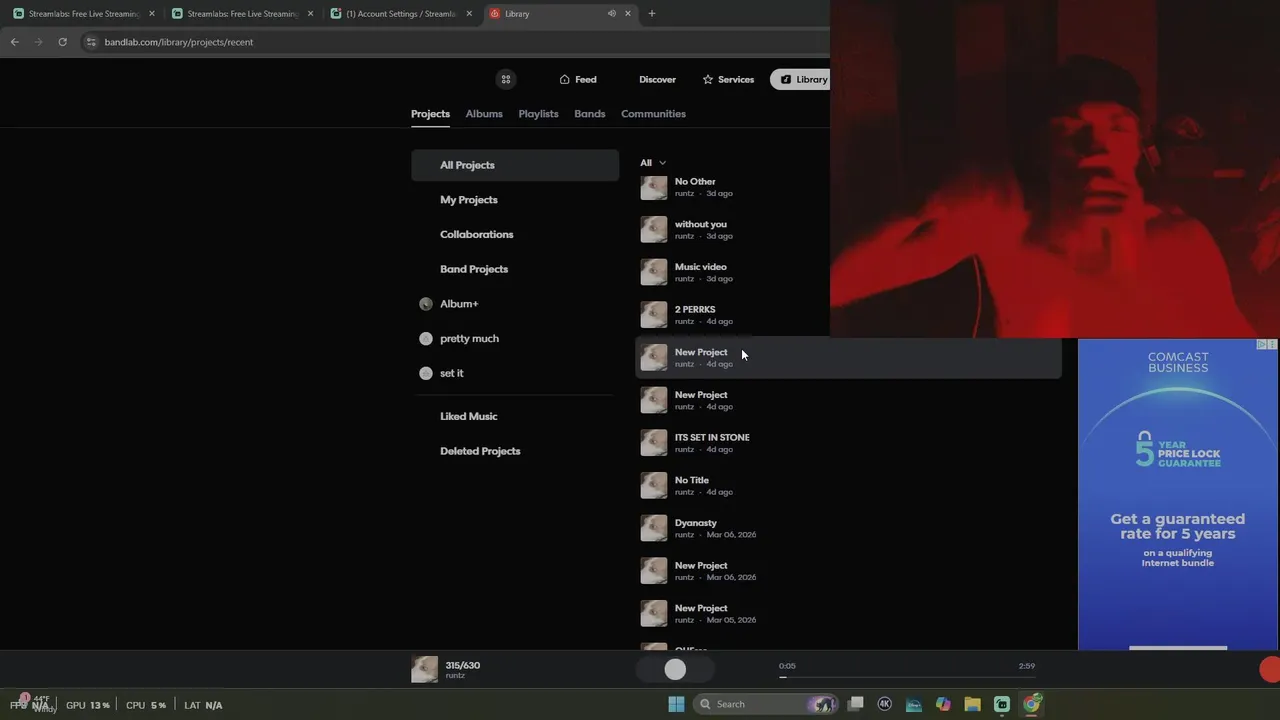
Task: Switch to the Projects tab
Action: [430, 114]
